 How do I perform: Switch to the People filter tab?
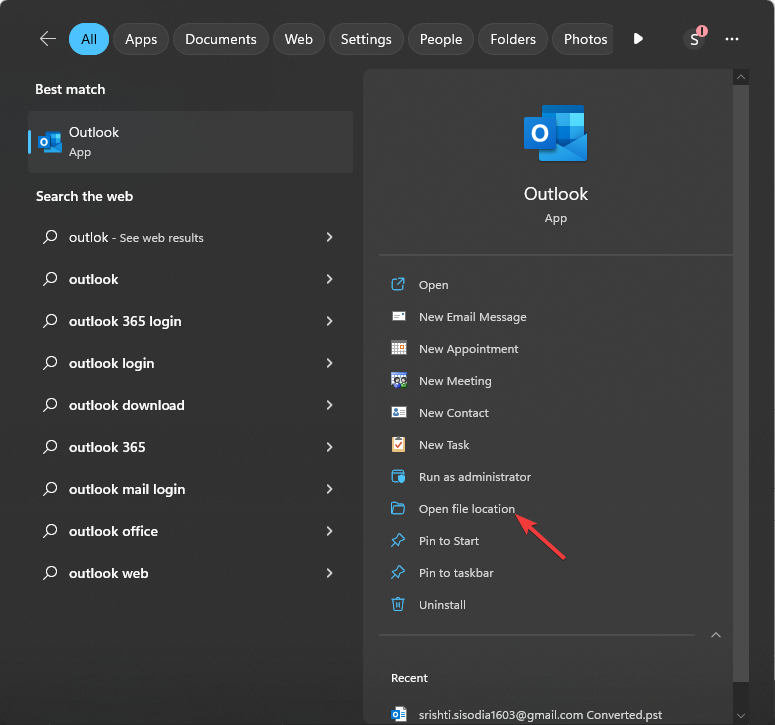[441, 39]
